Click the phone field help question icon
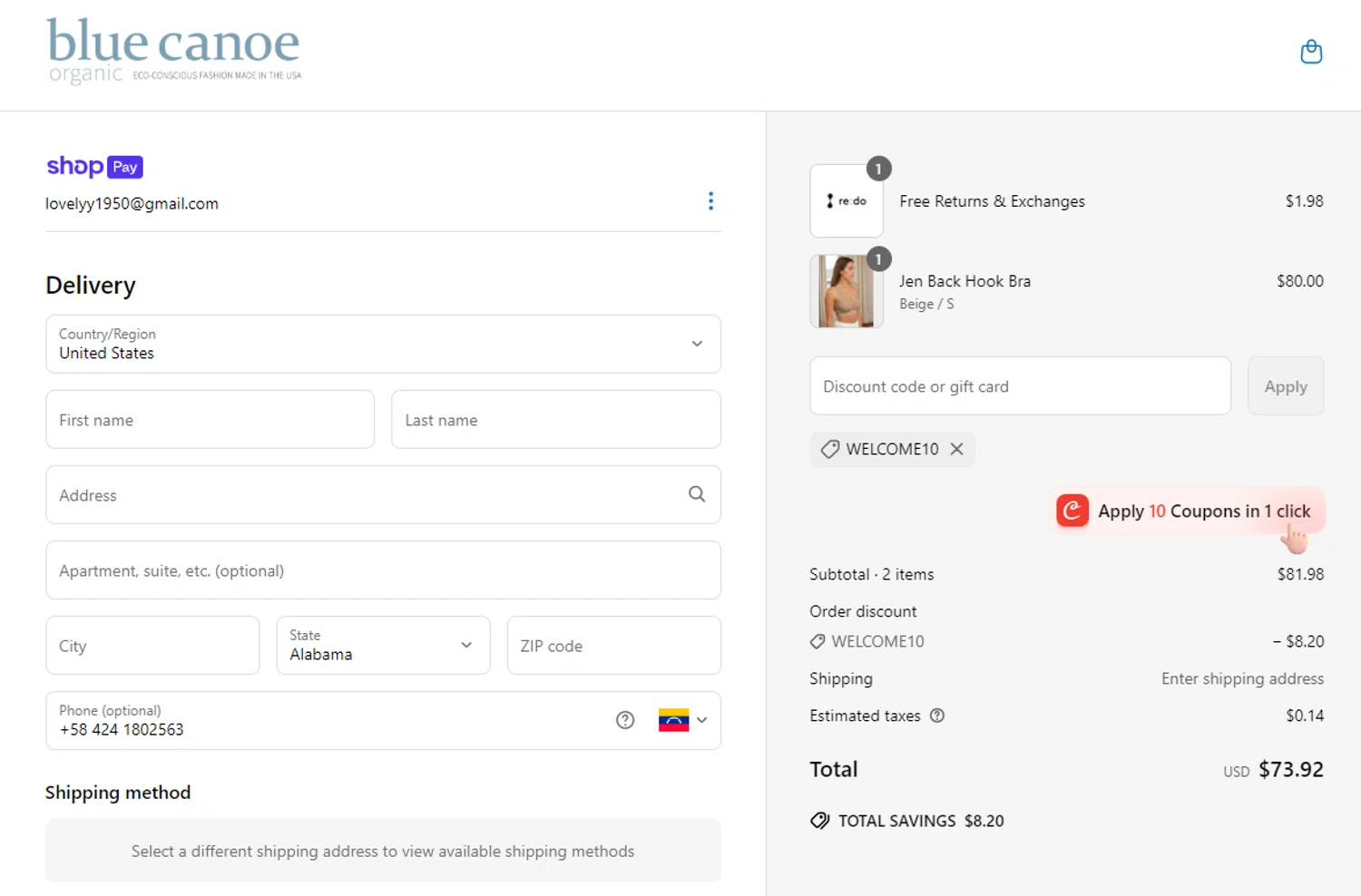1361x896 pixels. pos(625,720)
